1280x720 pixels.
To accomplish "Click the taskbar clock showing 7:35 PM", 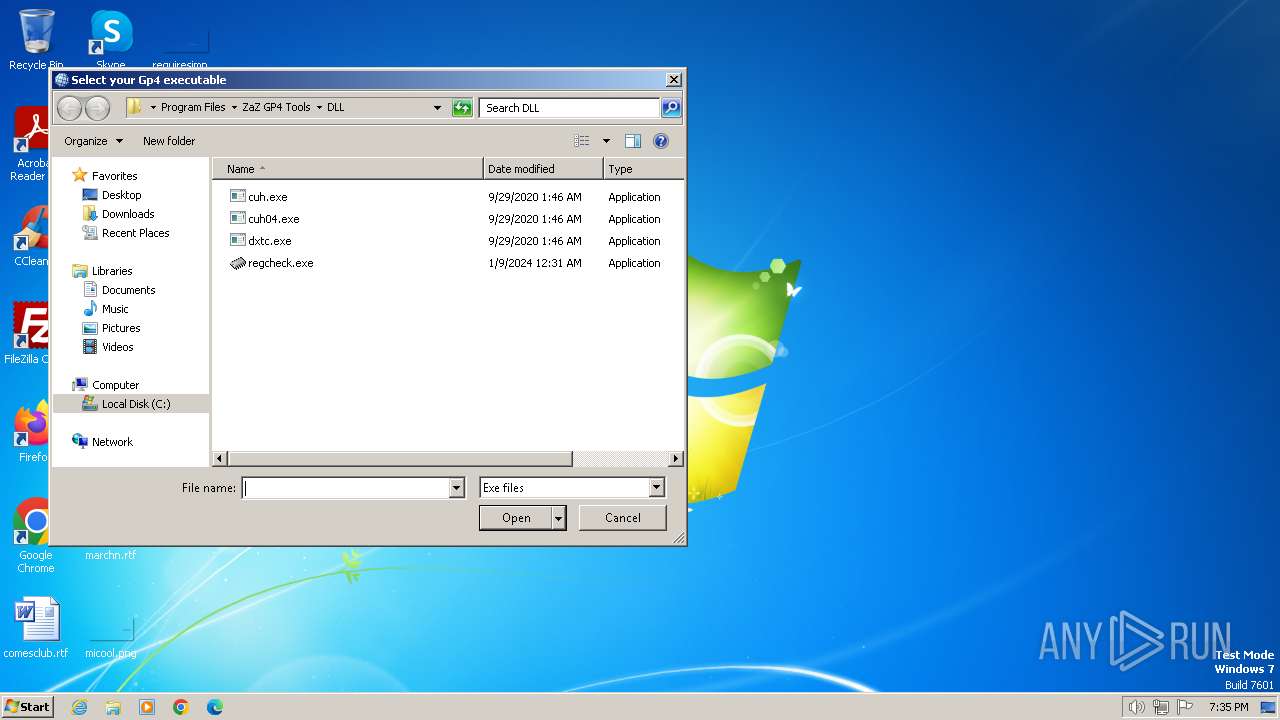I will coord(1228,707).
